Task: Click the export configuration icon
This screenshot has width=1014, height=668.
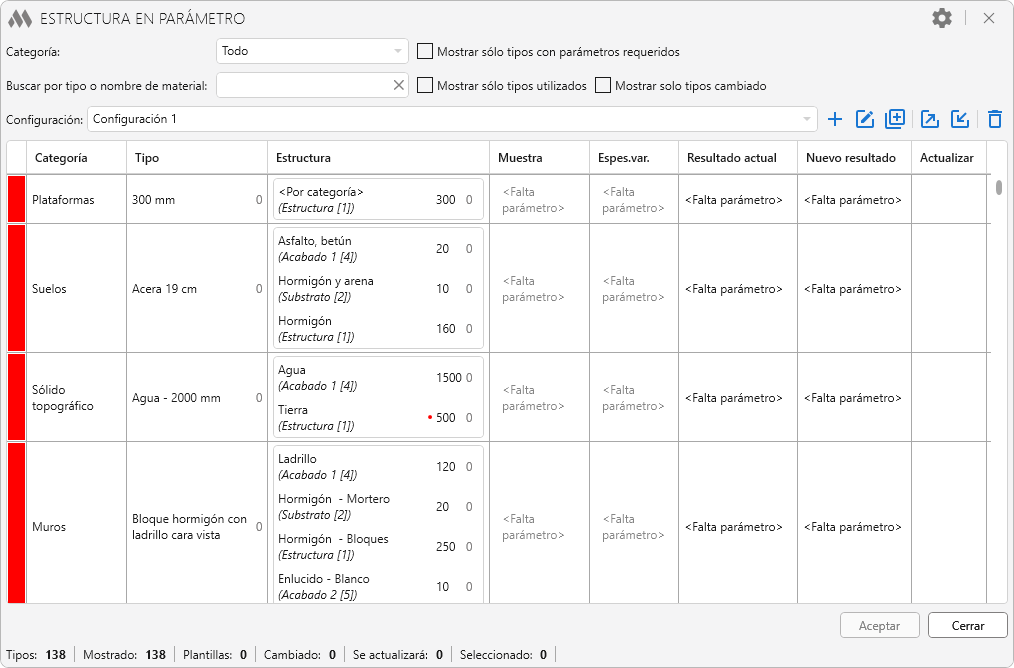Action: pos(929,119)
